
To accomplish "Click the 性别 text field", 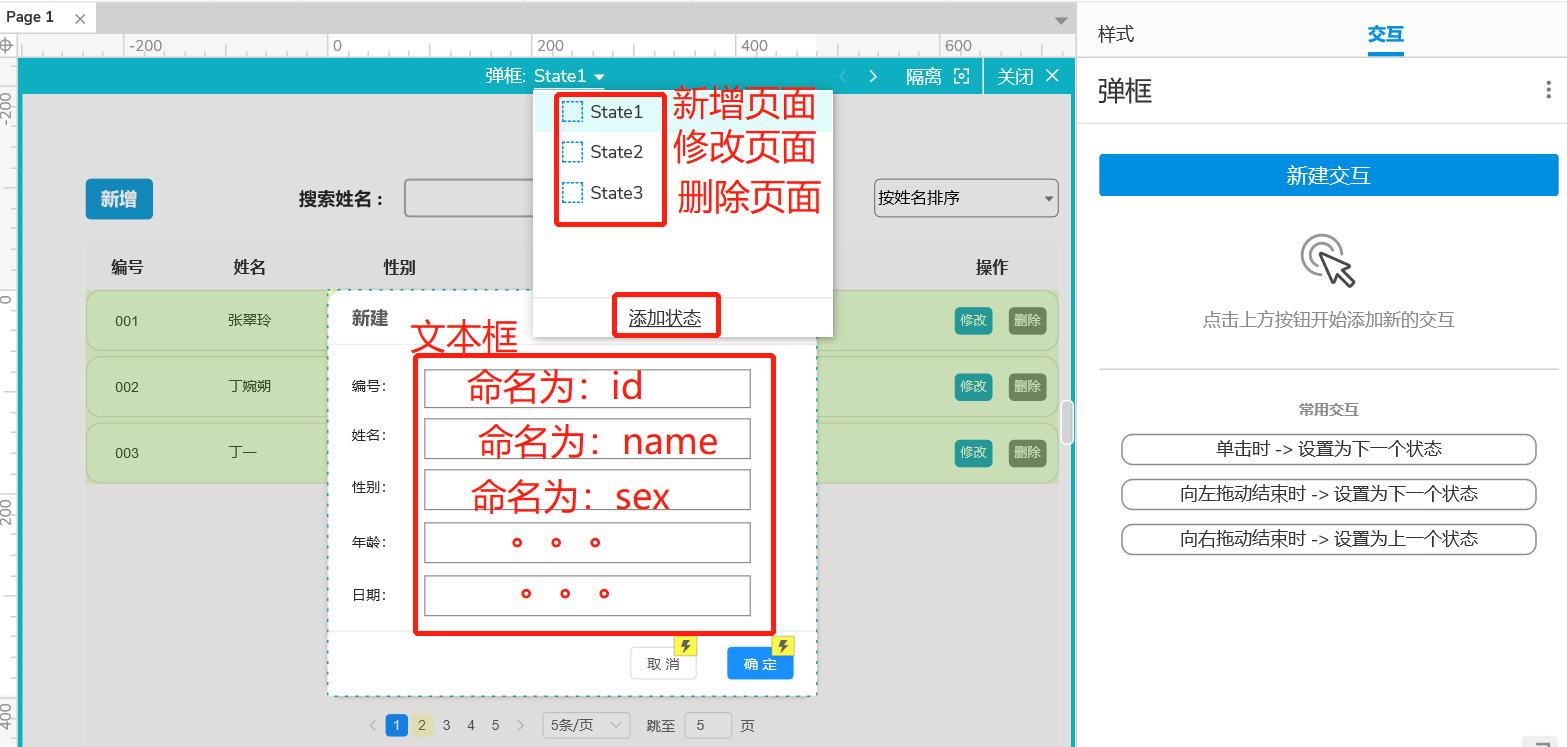I will pyautogui.click(x=587, y=490).
